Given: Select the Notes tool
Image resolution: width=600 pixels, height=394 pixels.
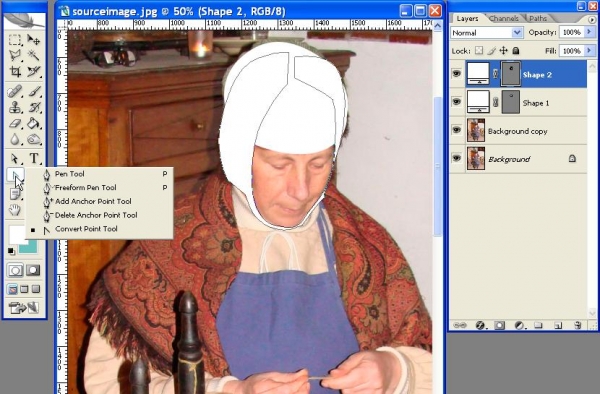Looking at the screenshot, I should click(x=15, y=194).
